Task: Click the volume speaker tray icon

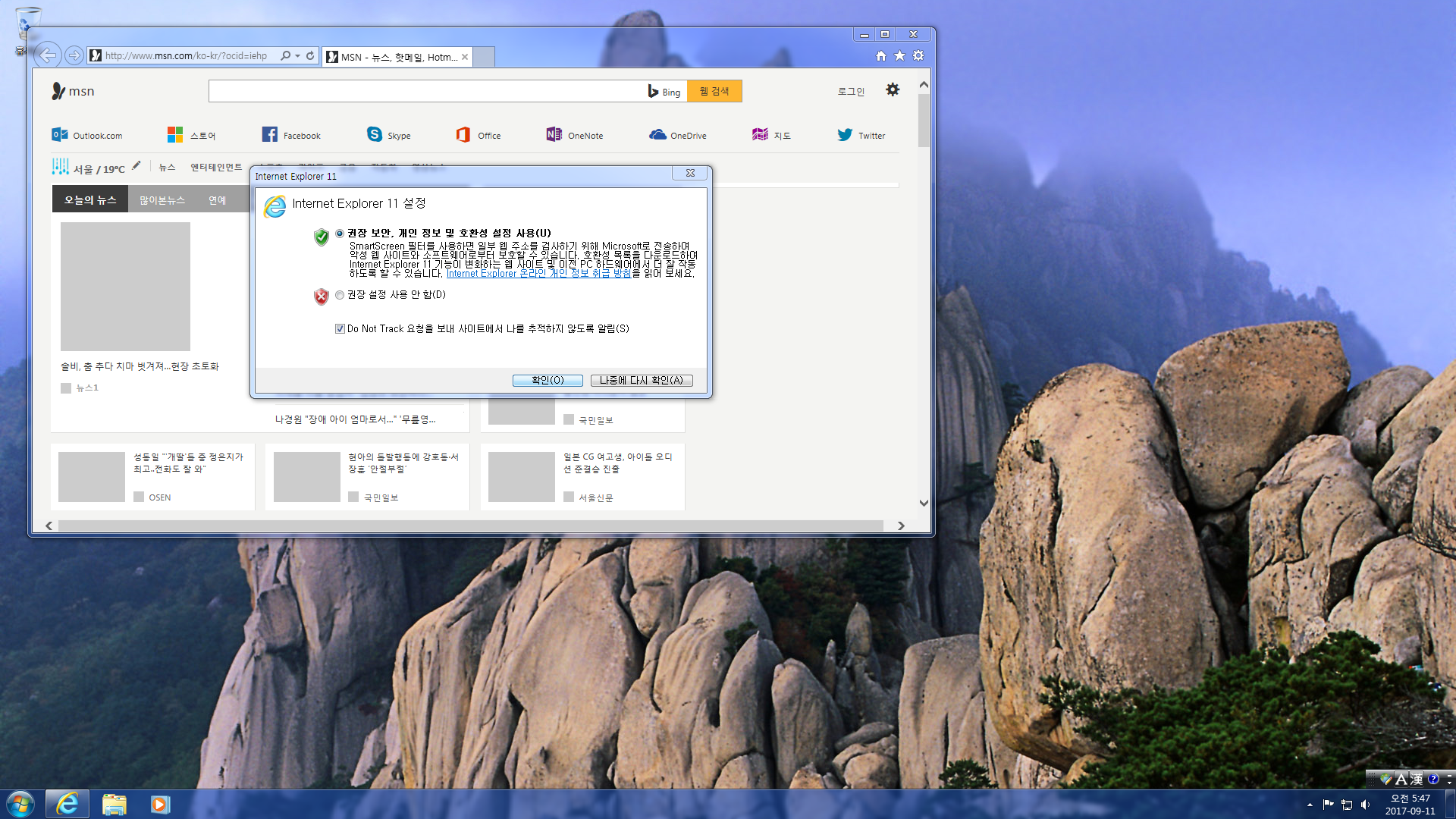Action: pyautogui.click(x=1365, y=805)
